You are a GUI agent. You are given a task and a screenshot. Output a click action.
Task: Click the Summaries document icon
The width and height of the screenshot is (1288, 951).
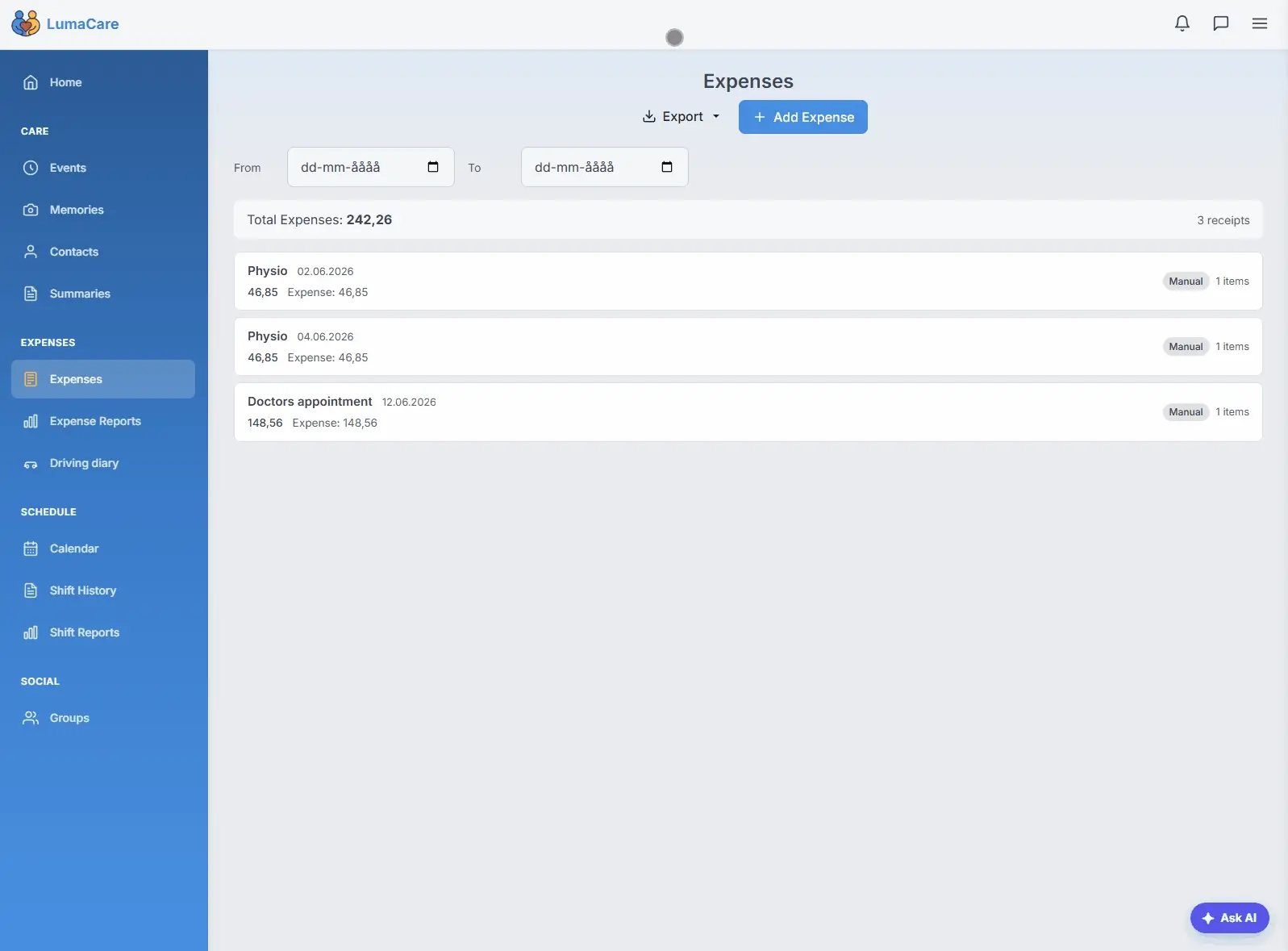[x=31, y=294]
